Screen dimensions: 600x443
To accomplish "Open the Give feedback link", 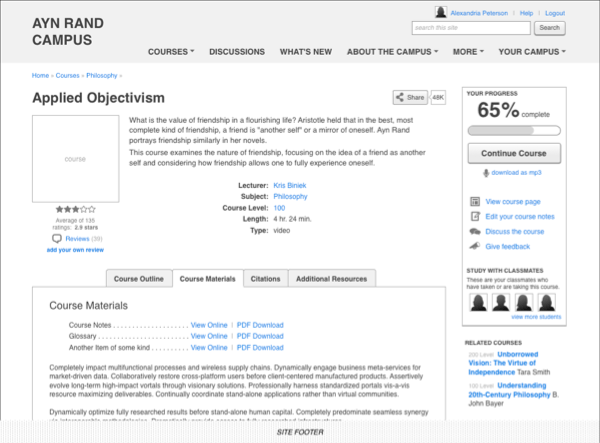I will point(508,246).
